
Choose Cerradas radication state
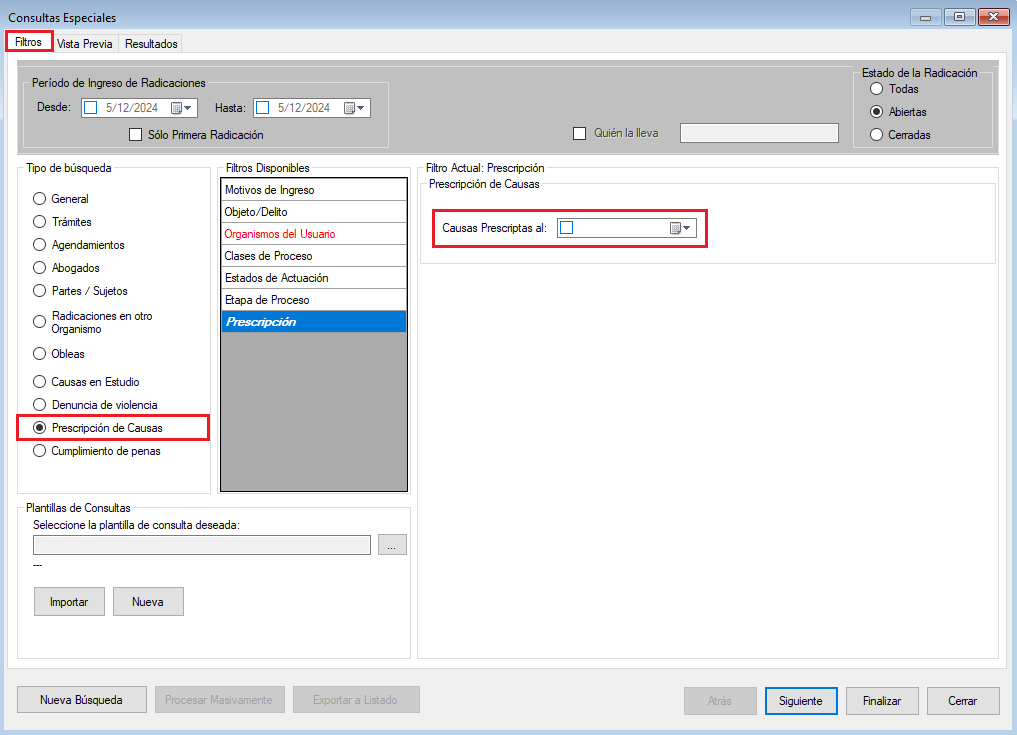click(877, 135)
